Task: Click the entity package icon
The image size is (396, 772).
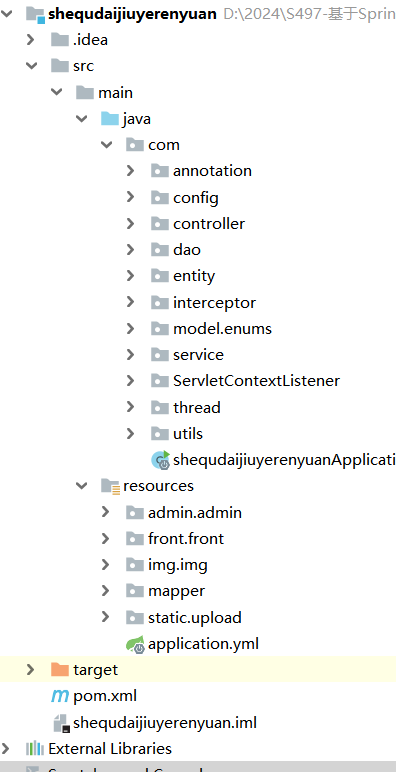Action: click(x=160, y=275)
